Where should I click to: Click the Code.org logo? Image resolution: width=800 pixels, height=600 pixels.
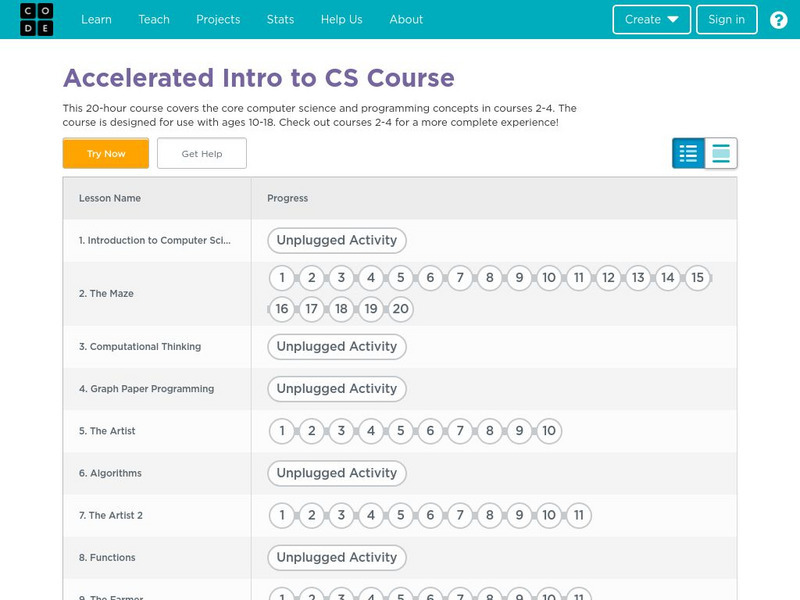[x=37, y=19]
